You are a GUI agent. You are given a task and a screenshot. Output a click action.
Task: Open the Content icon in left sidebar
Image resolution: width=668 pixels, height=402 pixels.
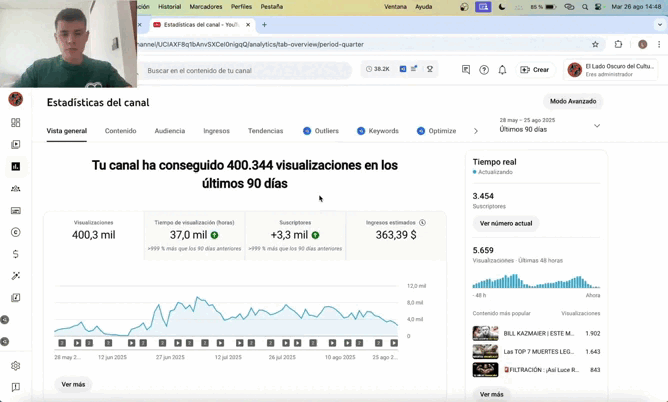click(15, 144)
